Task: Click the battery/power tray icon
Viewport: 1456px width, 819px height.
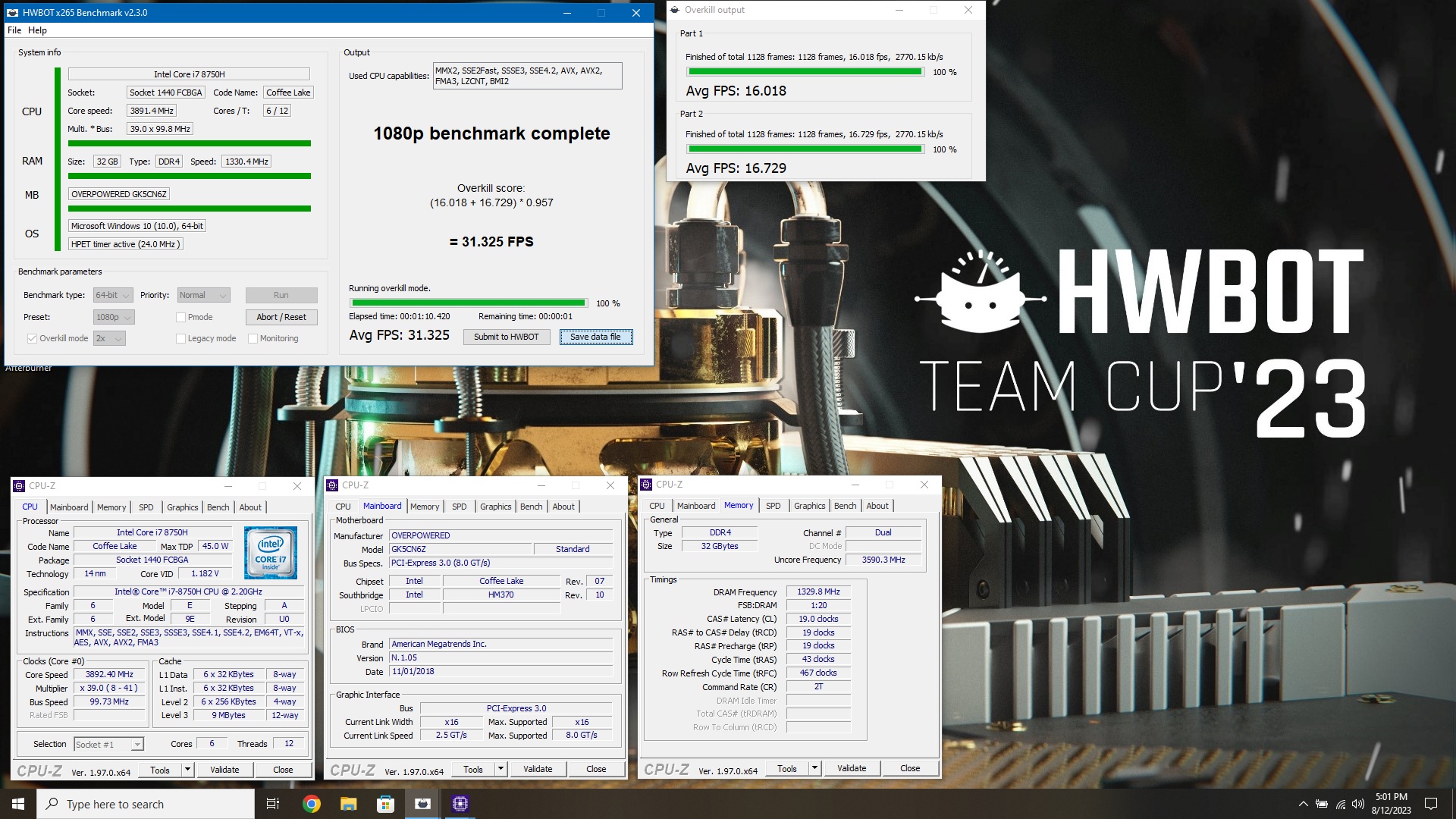Action: point(1322,804)
